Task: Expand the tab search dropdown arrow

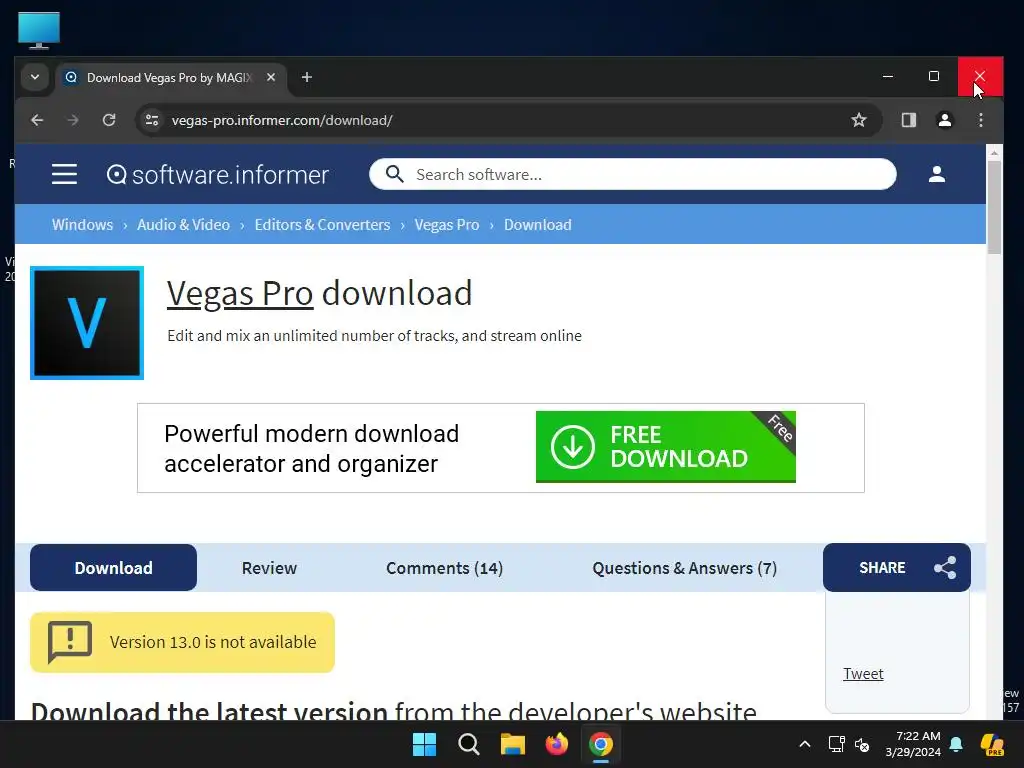Action: point(35,77)
